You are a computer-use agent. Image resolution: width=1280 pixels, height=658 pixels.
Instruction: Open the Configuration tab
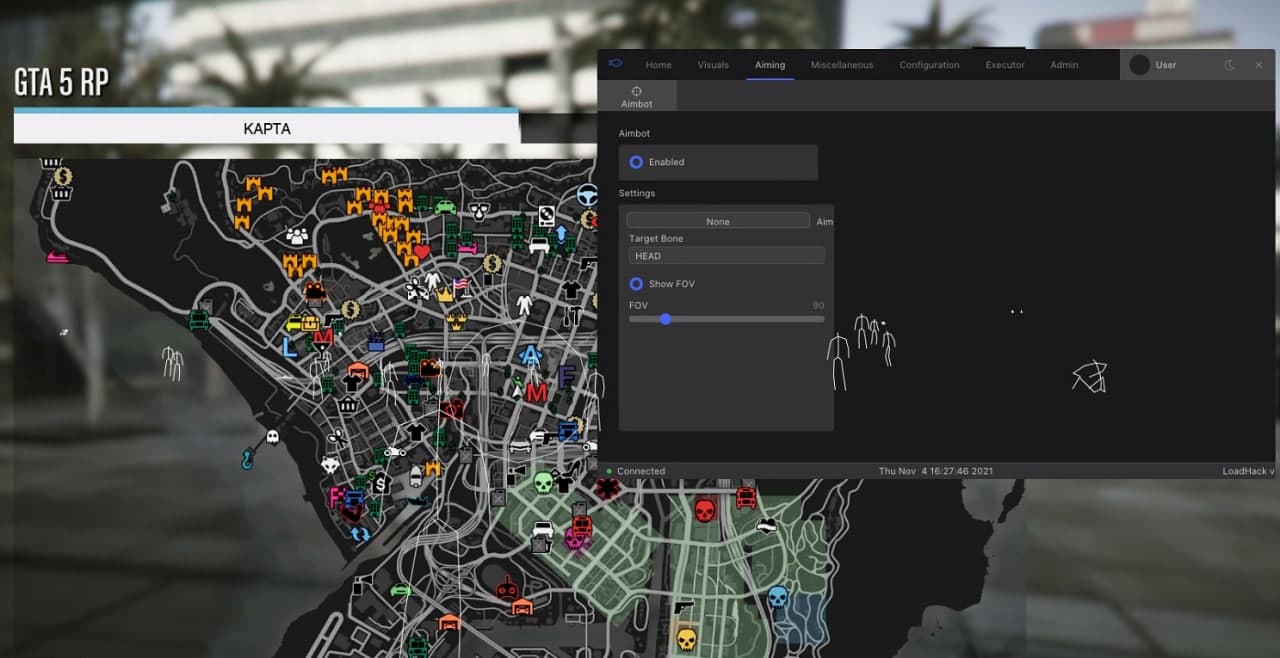tap(929, 65)
